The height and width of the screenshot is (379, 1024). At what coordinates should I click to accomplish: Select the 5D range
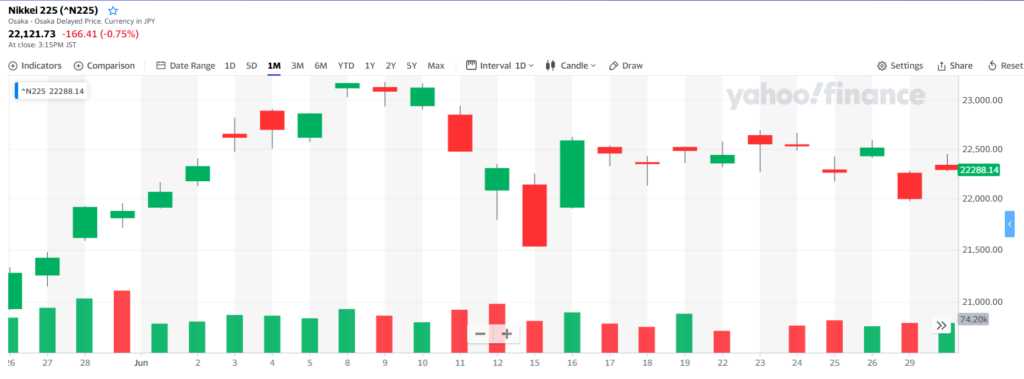coord(251,65)
